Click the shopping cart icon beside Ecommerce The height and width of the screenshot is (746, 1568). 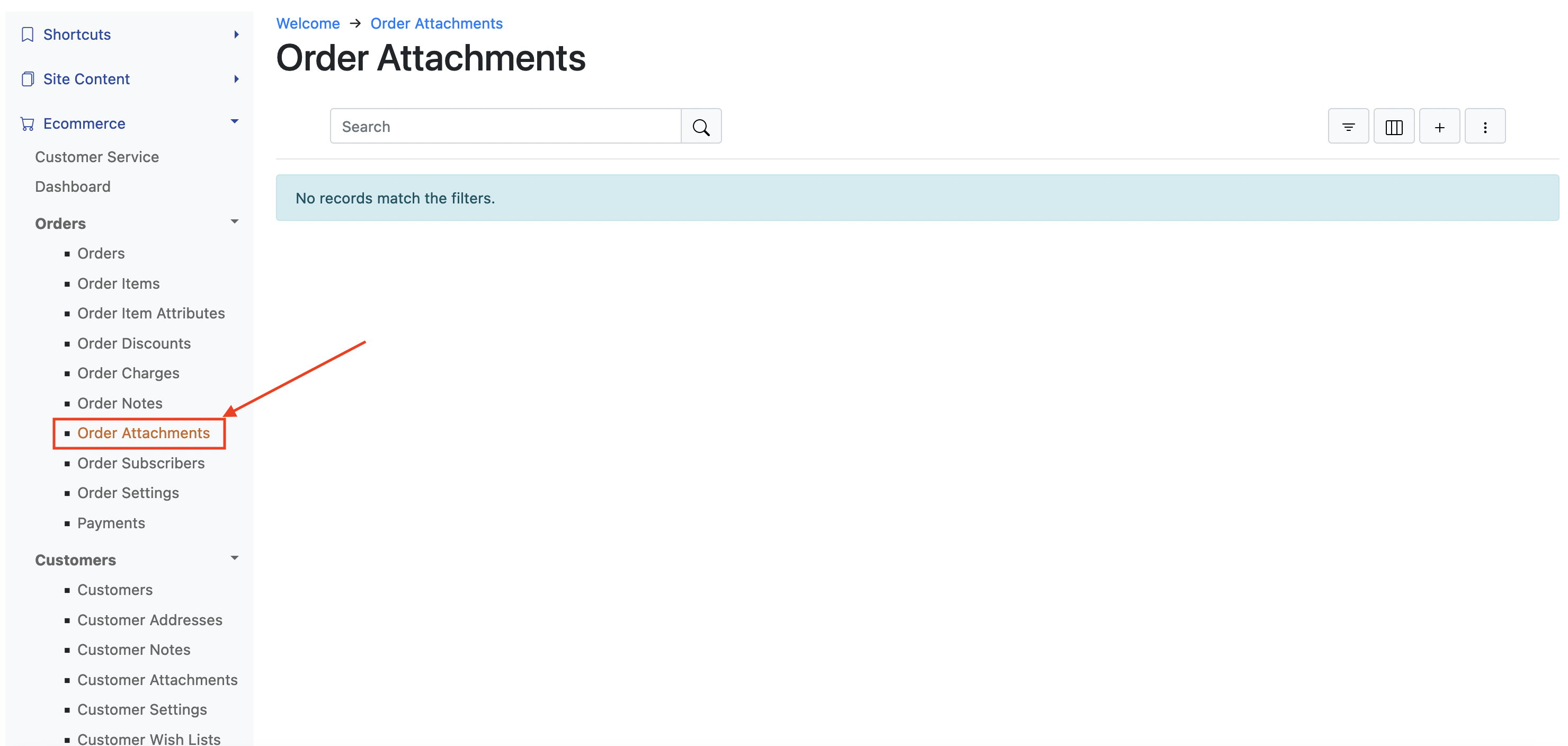pyautogui.click(x=28, y=123)
